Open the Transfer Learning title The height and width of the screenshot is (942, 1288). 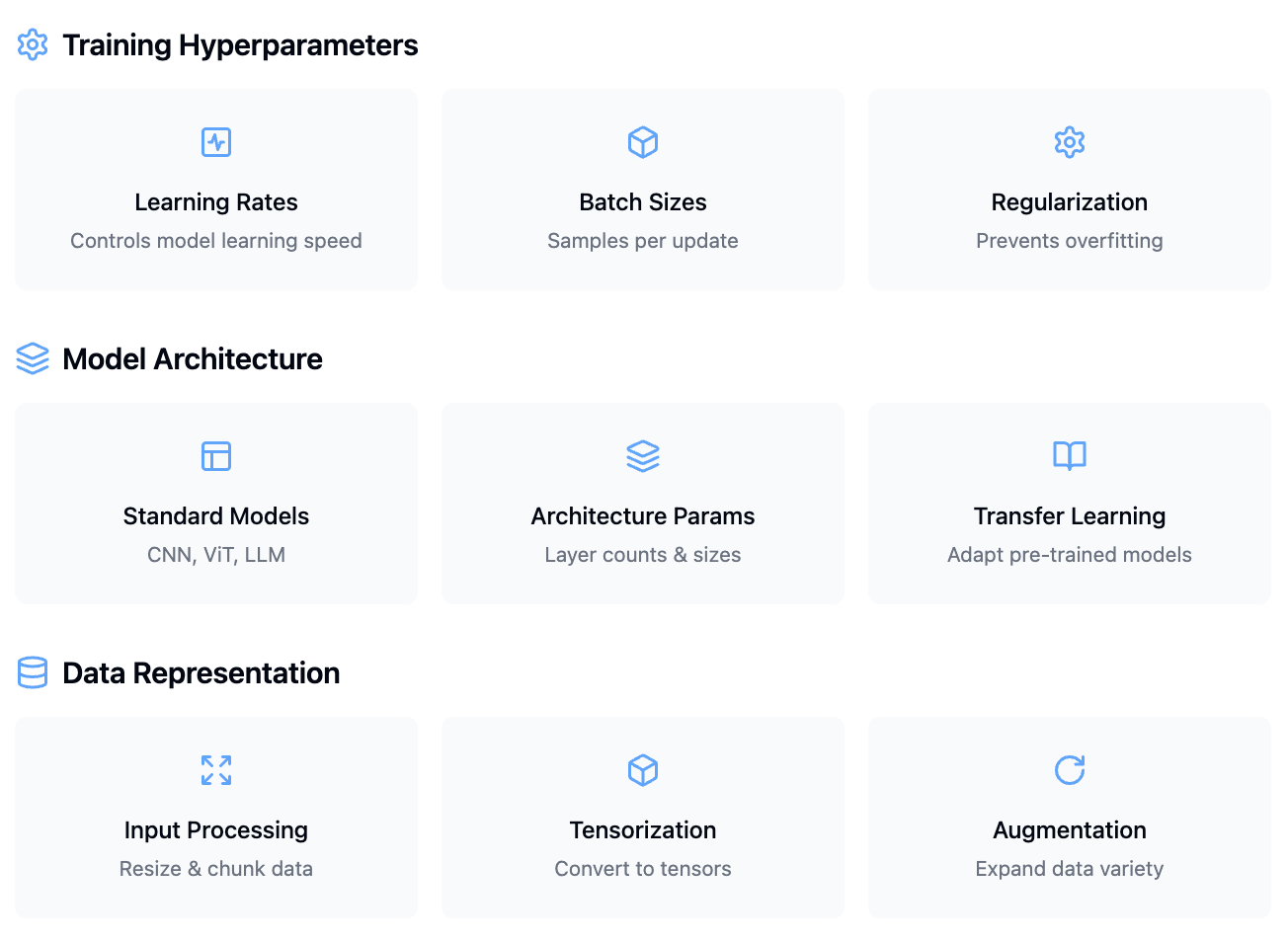pyautogui.click(x=1070, y=516)
